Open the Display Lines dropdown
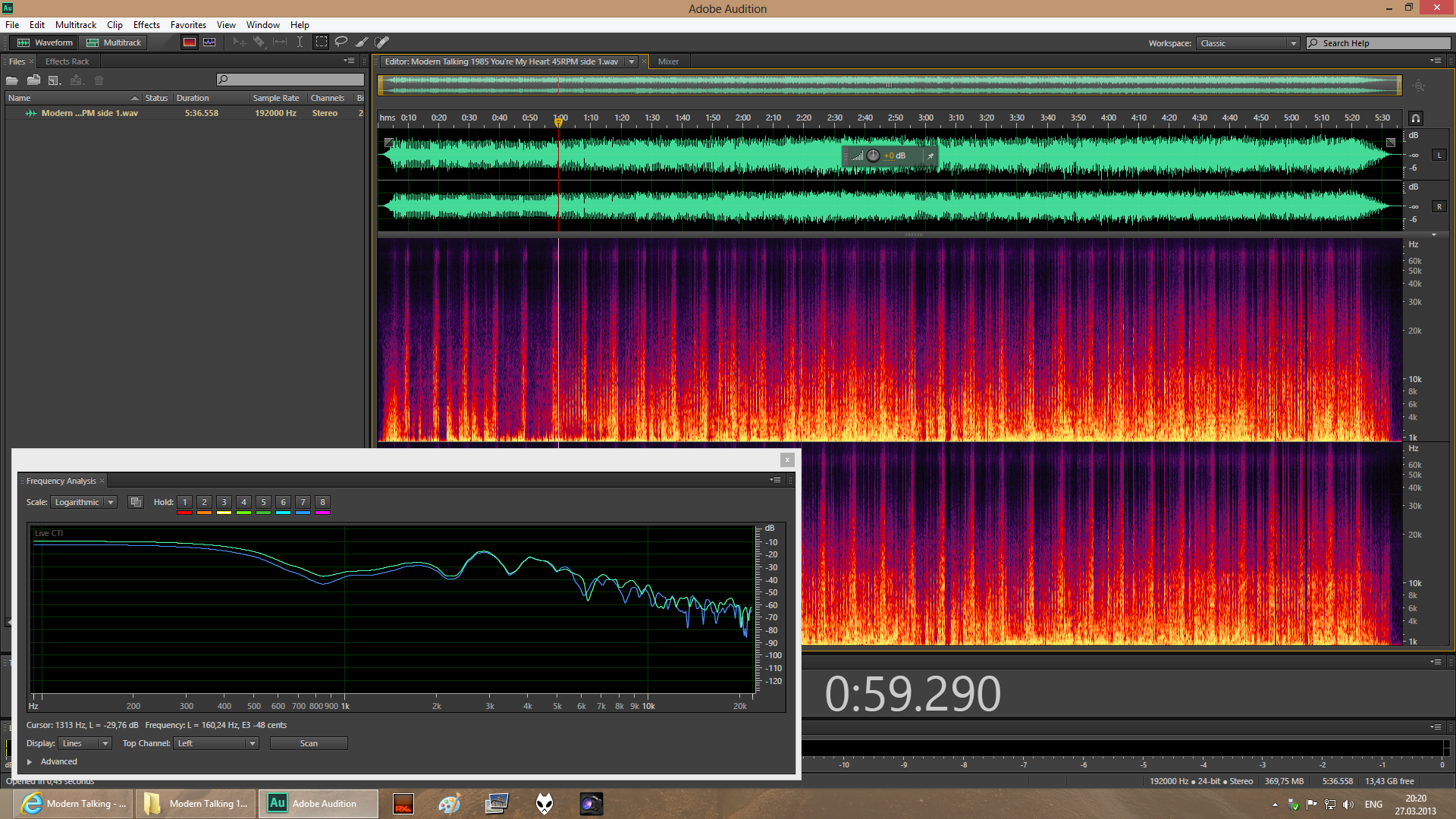Viewport: 1456px width, 819px height. tap(86, 743)
